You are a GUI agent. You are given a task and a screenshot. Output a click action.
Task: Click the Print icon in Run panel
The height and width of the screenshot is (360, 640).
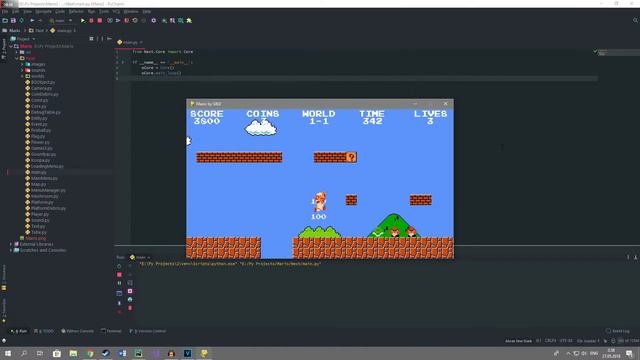[130, 300]
